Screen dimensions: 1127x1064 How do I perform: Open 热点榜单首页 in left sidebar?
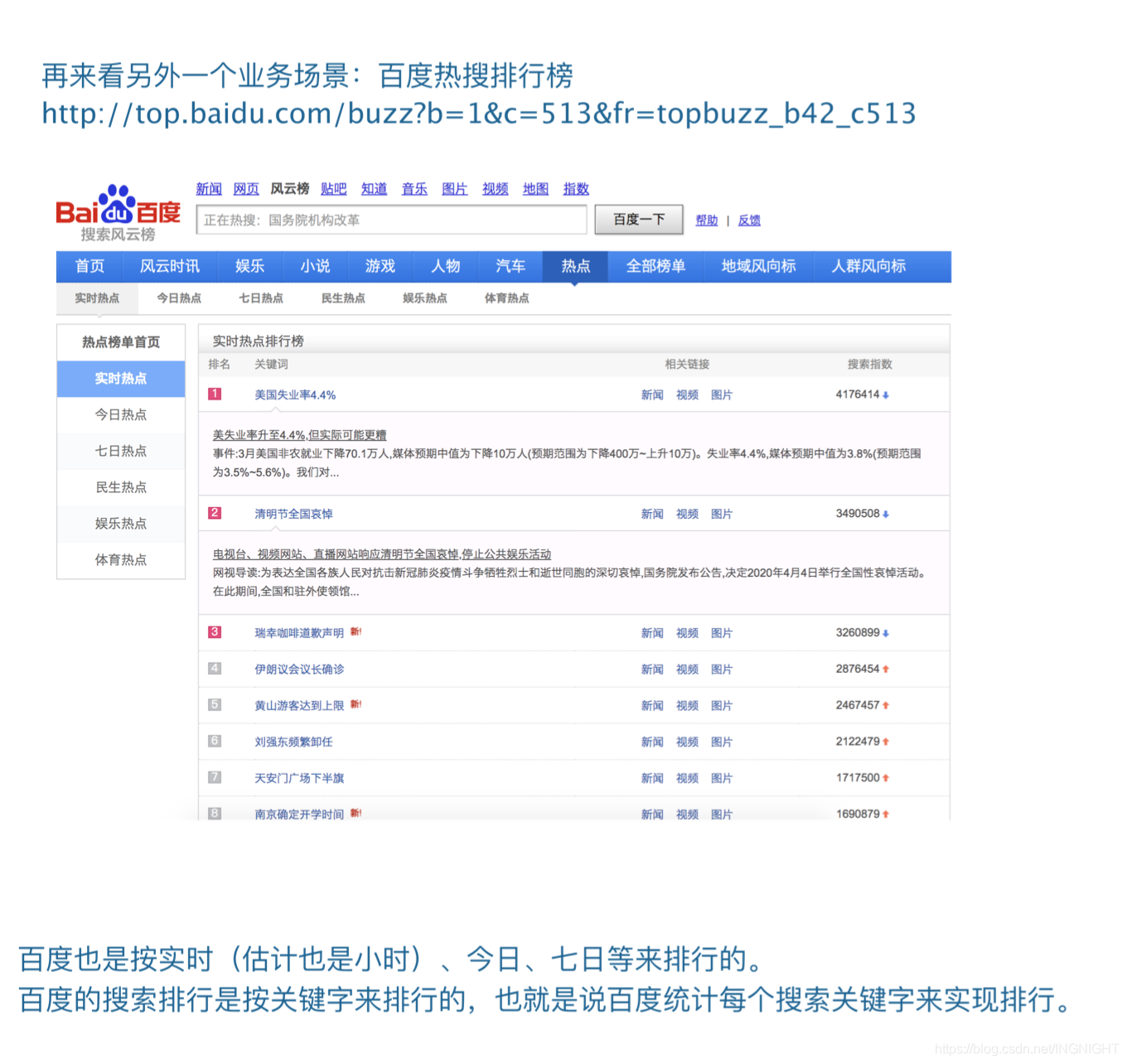point(121,342)
